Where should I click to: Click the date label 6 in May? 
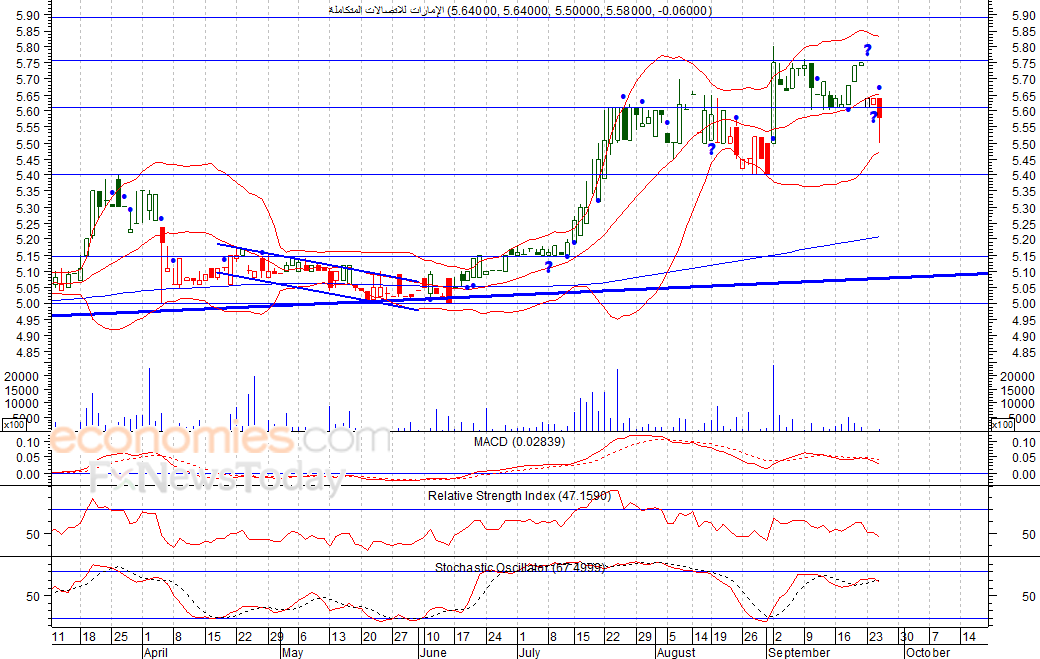click(303, 636)
